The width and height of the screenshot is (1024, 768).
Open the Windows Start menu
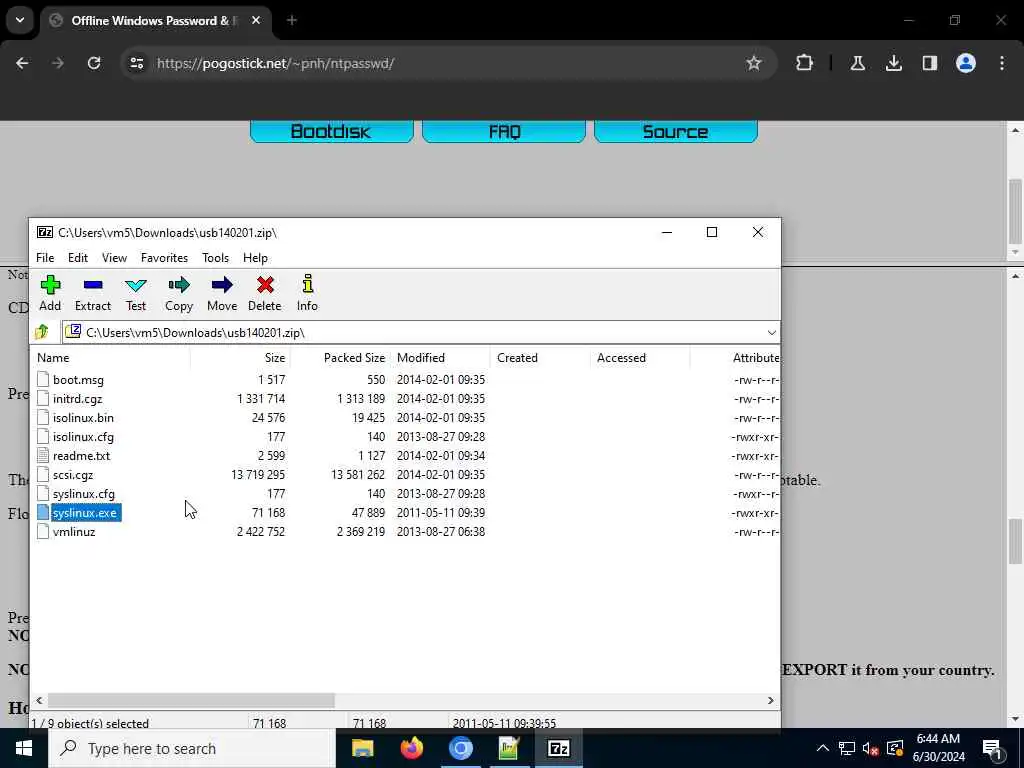tap(24, 748)
